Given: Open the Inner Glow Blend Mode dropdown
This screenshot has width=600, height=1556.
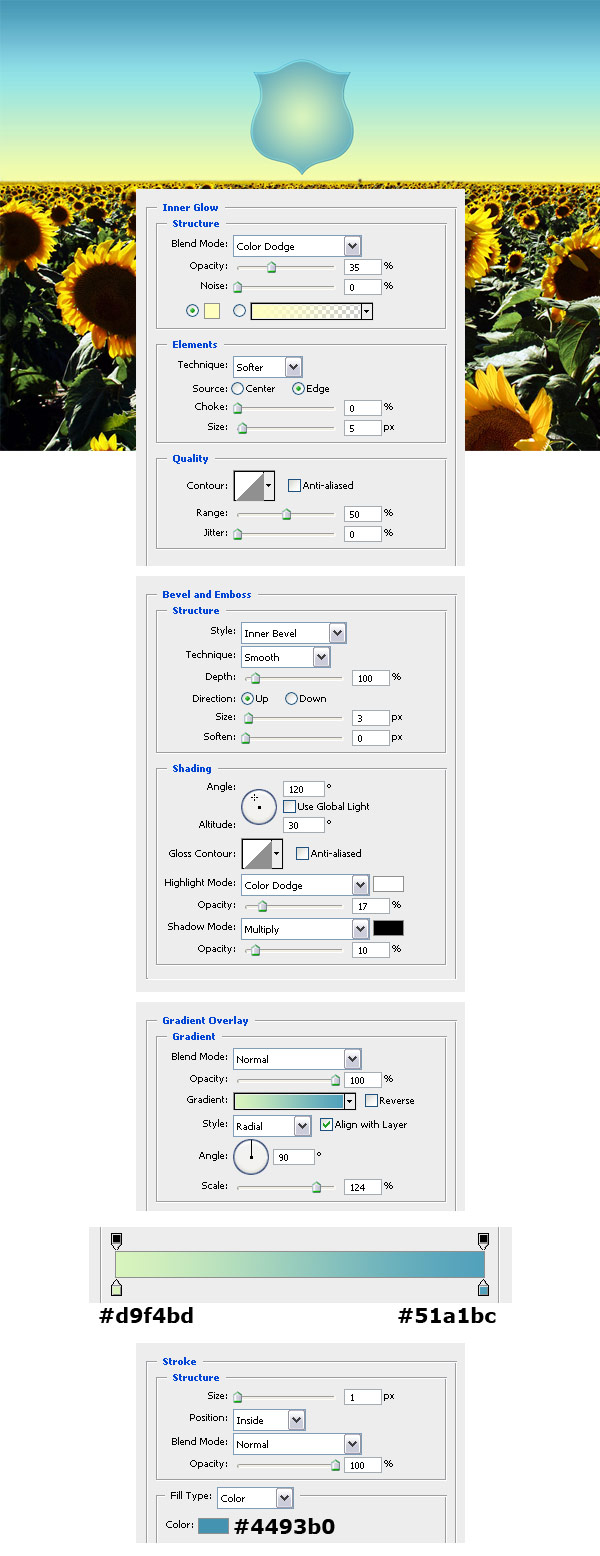Looking at the screenshot, I should click(x=297, y=246).
